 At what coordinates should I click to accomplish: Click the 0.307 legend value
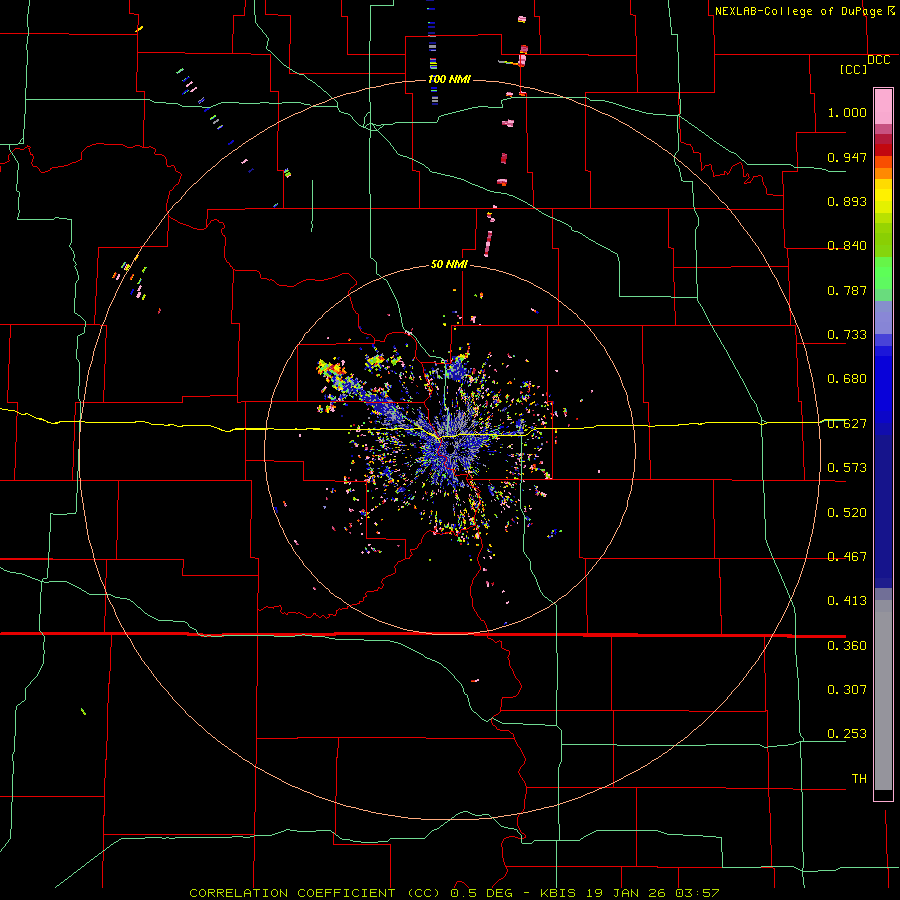847,690
